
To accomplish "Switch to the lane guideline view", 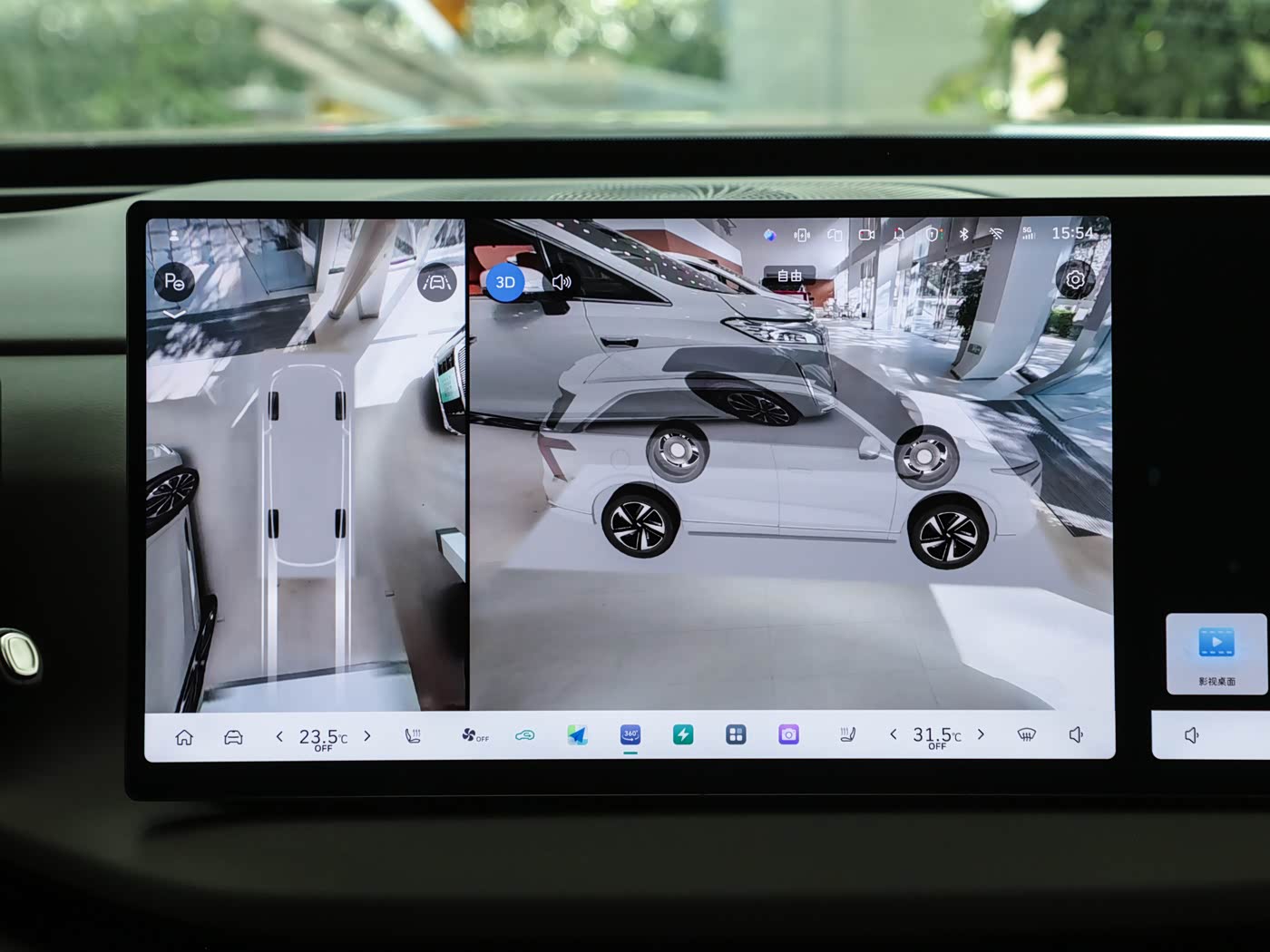I will (x=436, y=282).
